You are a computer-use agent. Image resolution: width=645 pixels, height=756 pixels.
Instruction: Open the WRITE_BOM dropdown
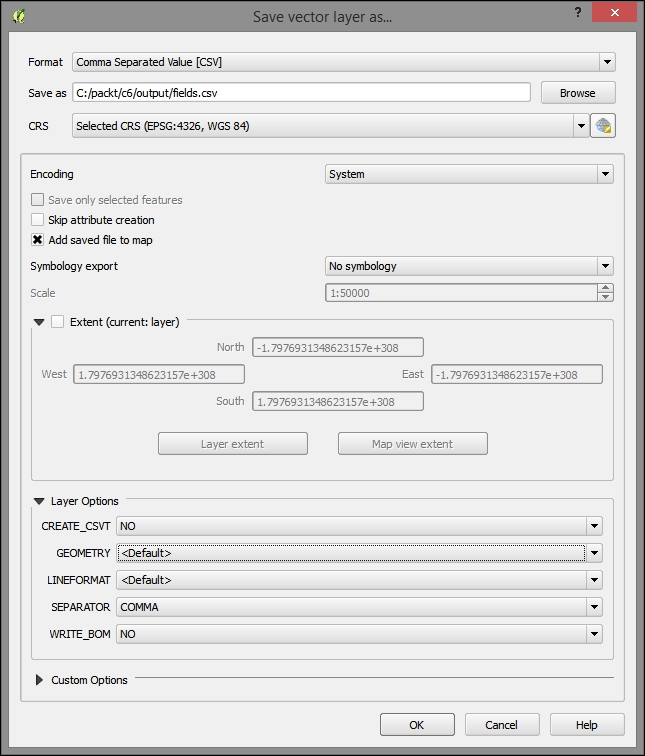[x=359, y=634]
